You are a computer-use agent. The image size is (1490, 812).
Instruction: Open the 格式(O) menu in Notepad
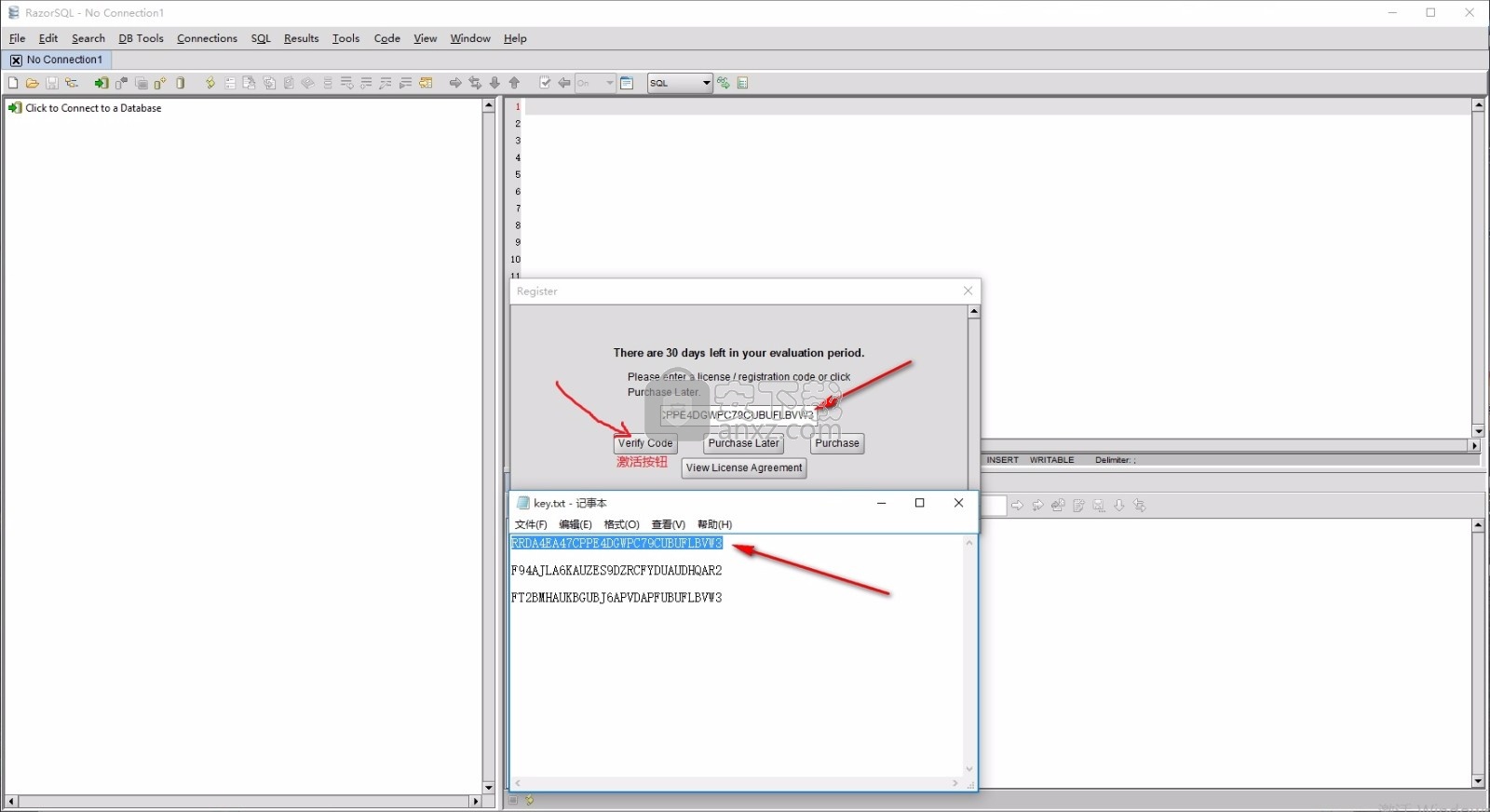click(x=622, y=524)
